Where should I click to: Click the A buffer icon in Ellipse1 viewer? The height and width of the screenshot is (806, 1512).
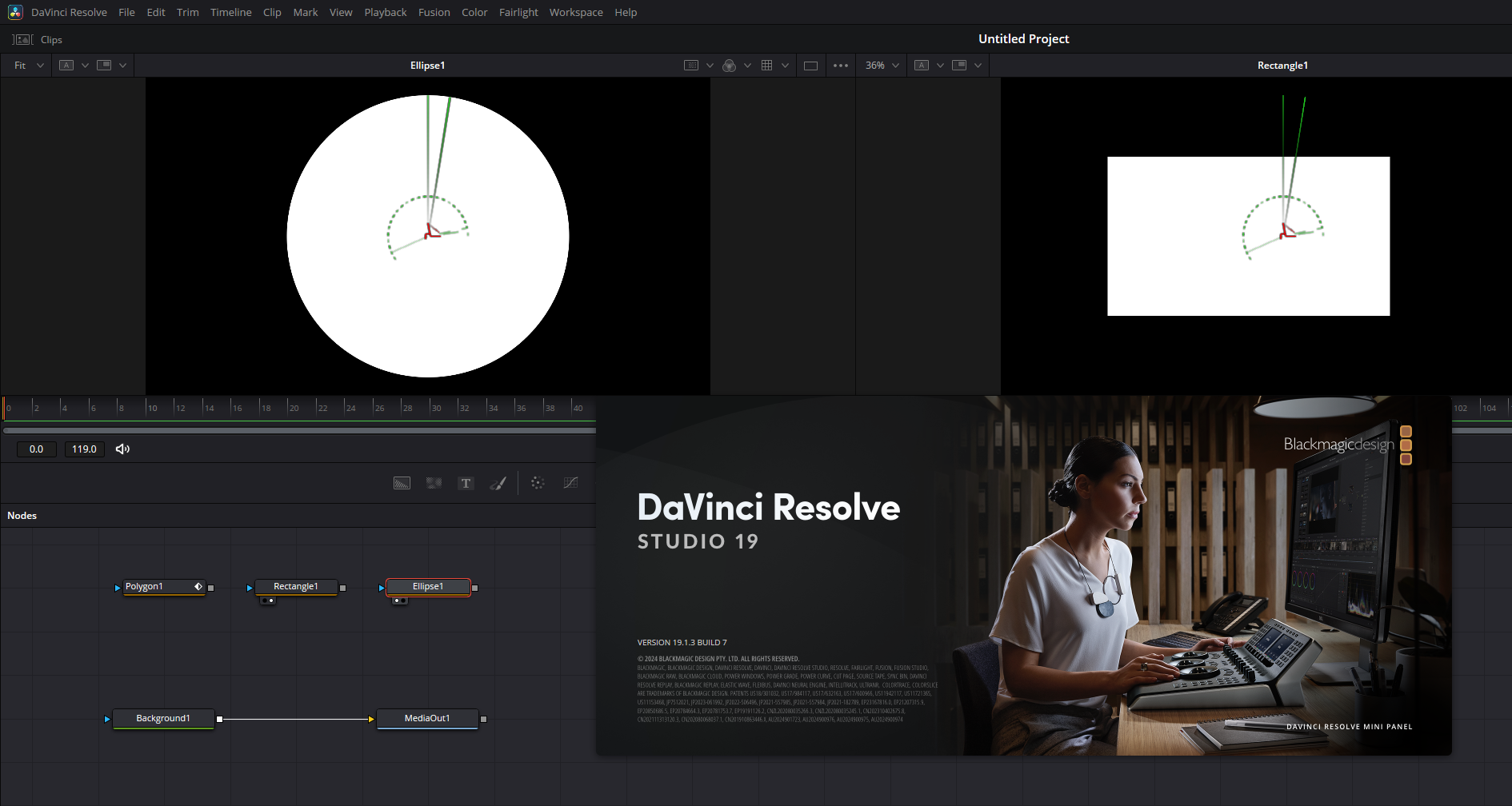pos(66,66)
